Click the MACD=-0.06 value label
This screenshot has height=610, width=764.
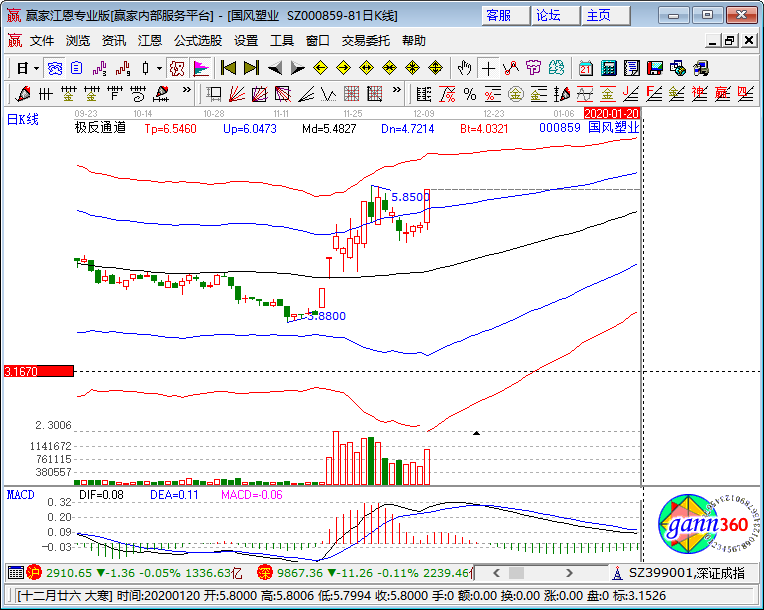252,495
